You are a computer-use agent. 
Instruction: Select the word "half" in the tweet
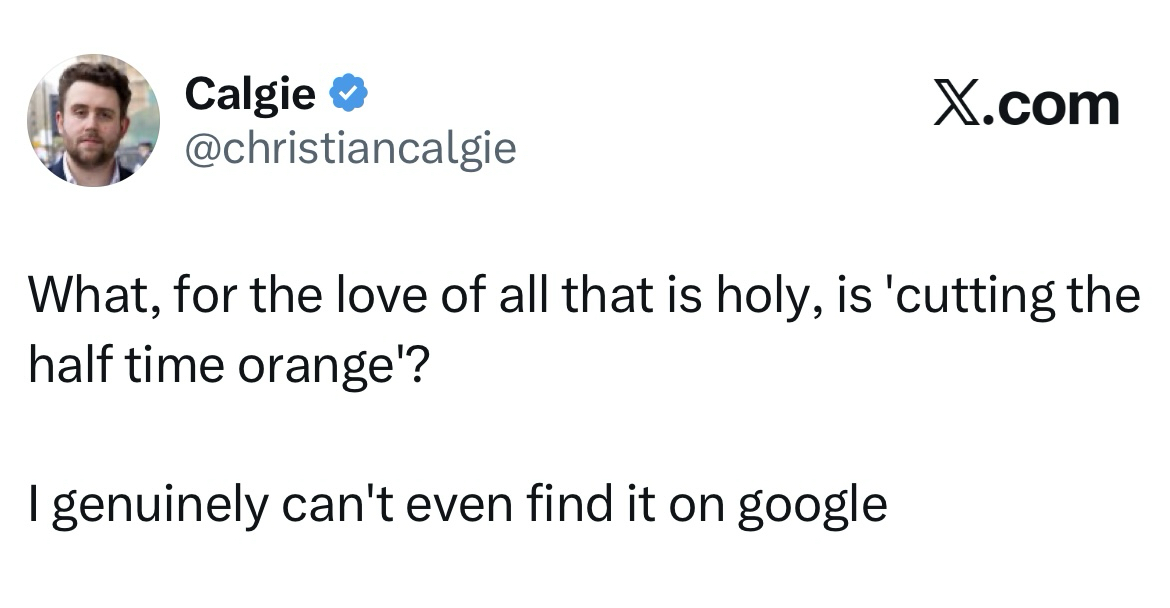click(x=65, y=366)
